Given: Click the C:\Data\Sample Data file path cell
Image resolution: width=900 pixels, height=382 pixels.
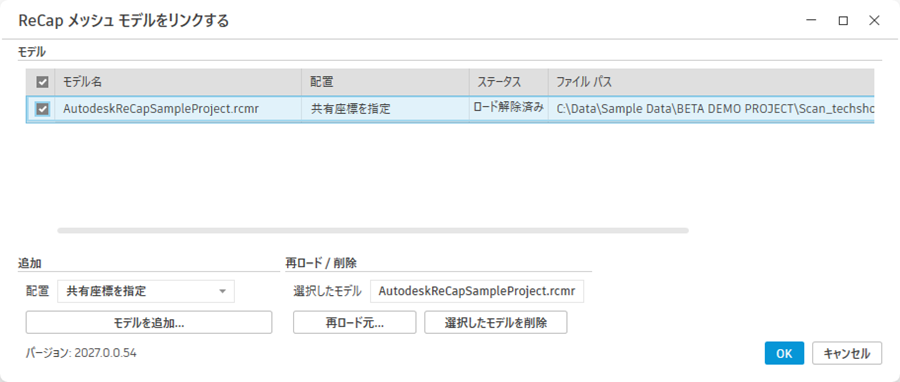Looking at the screenshot, I should (x=711, y=108).
